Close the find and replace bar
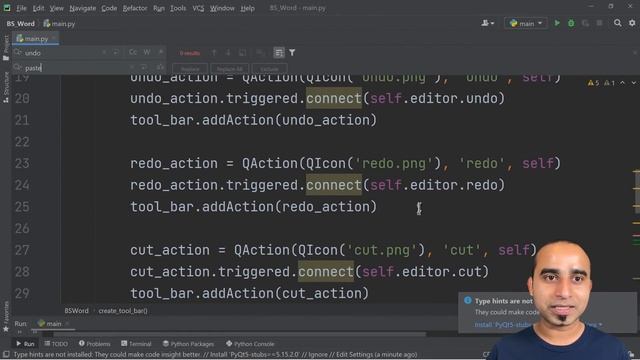The image size is (640, 360). tap(635, 53)
